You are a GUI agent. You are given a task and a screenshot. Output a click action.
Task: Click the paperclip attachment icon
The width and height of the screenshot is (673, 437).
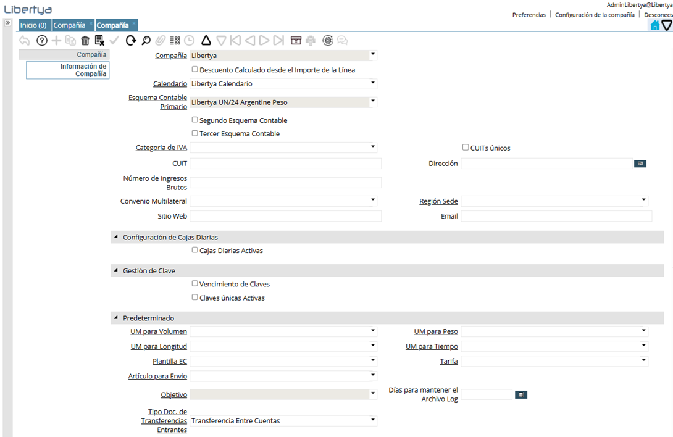160,41
